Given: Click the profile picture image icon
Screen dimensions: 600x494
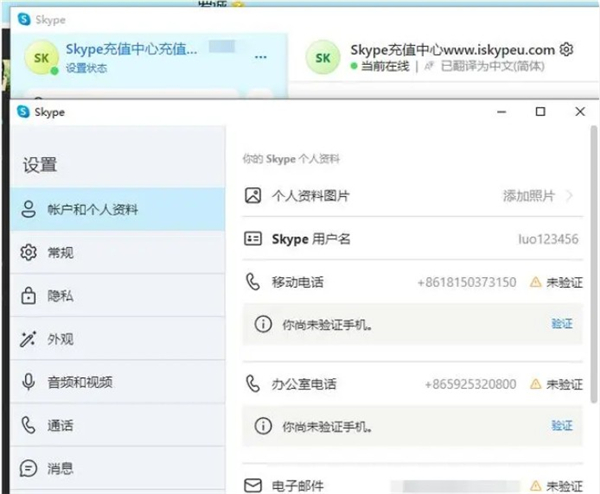Looking at the screenshot, I should pyautogui.click(x=253, y=196).
